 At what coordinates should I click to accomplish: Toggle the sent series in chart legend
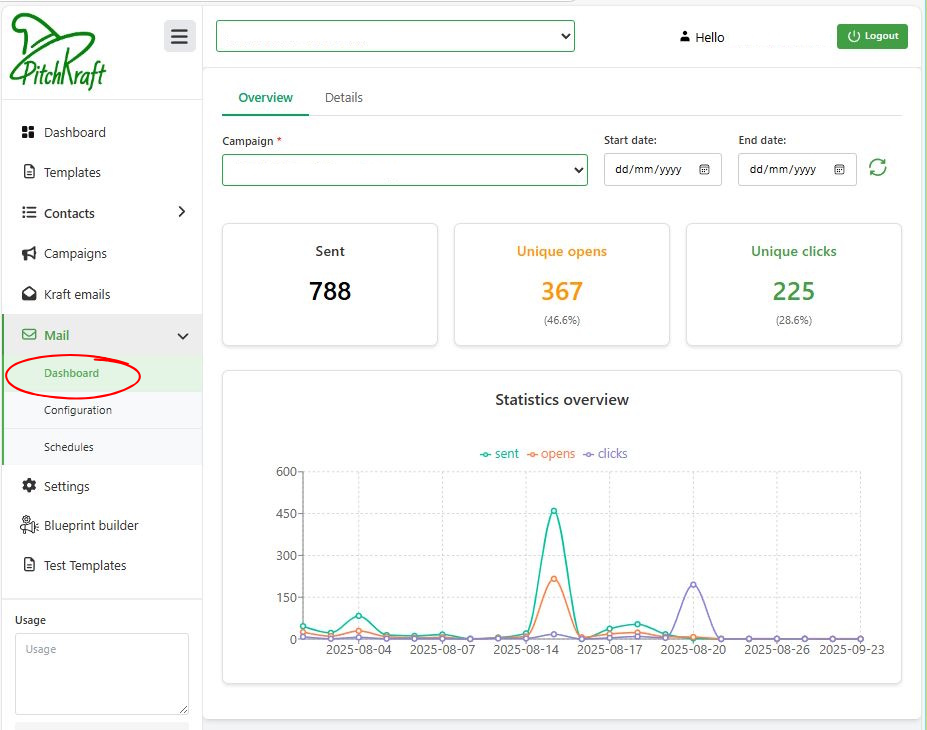(x=499, y=454)
